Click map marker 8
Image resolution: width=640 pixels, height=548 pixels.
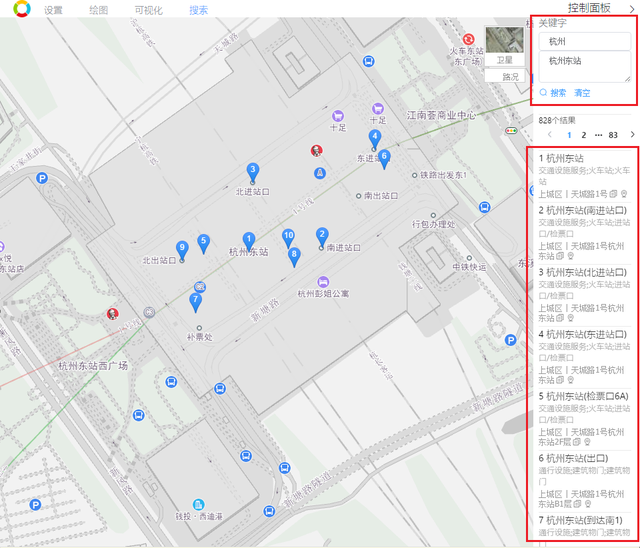click(x=294, y=256)
